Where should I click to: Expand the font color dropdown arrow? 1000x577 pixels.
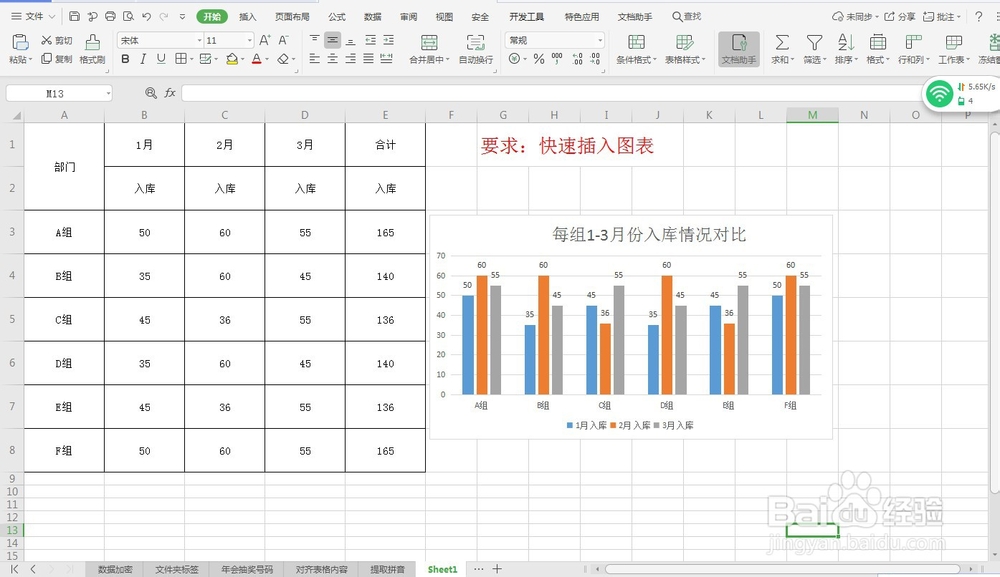268,59
